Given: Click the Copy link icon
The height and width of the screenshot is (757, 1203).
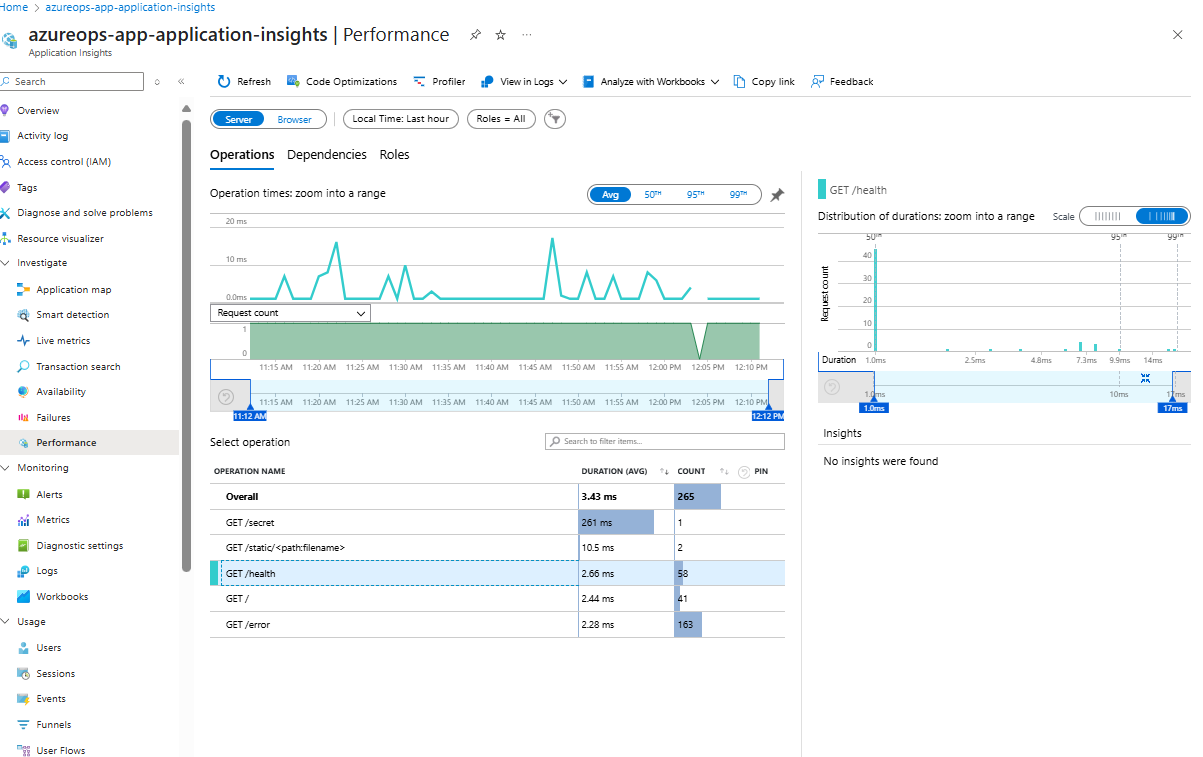Looking at the screenshot, I should click(739, 81).
